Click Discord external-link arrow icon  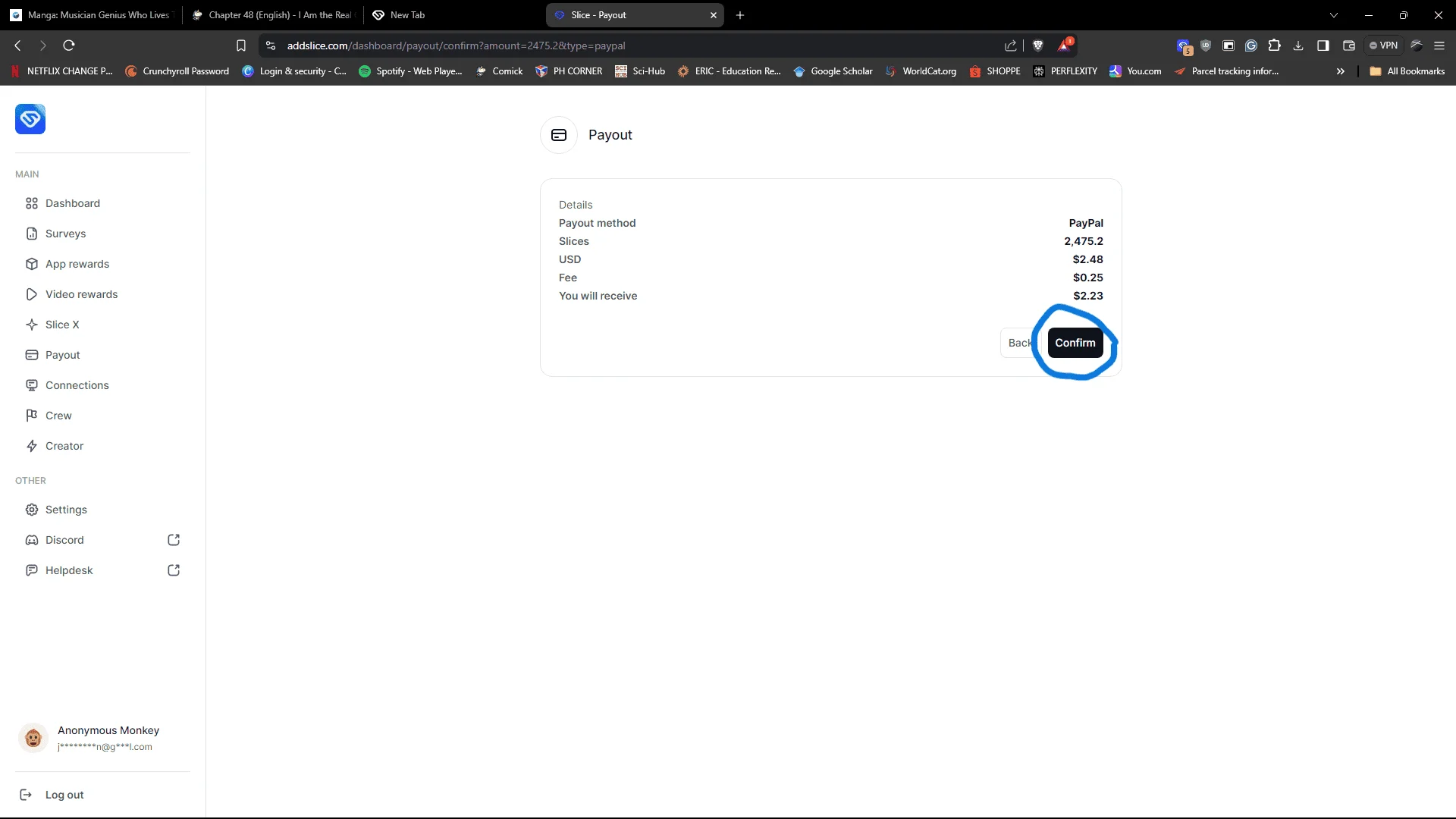174,540
